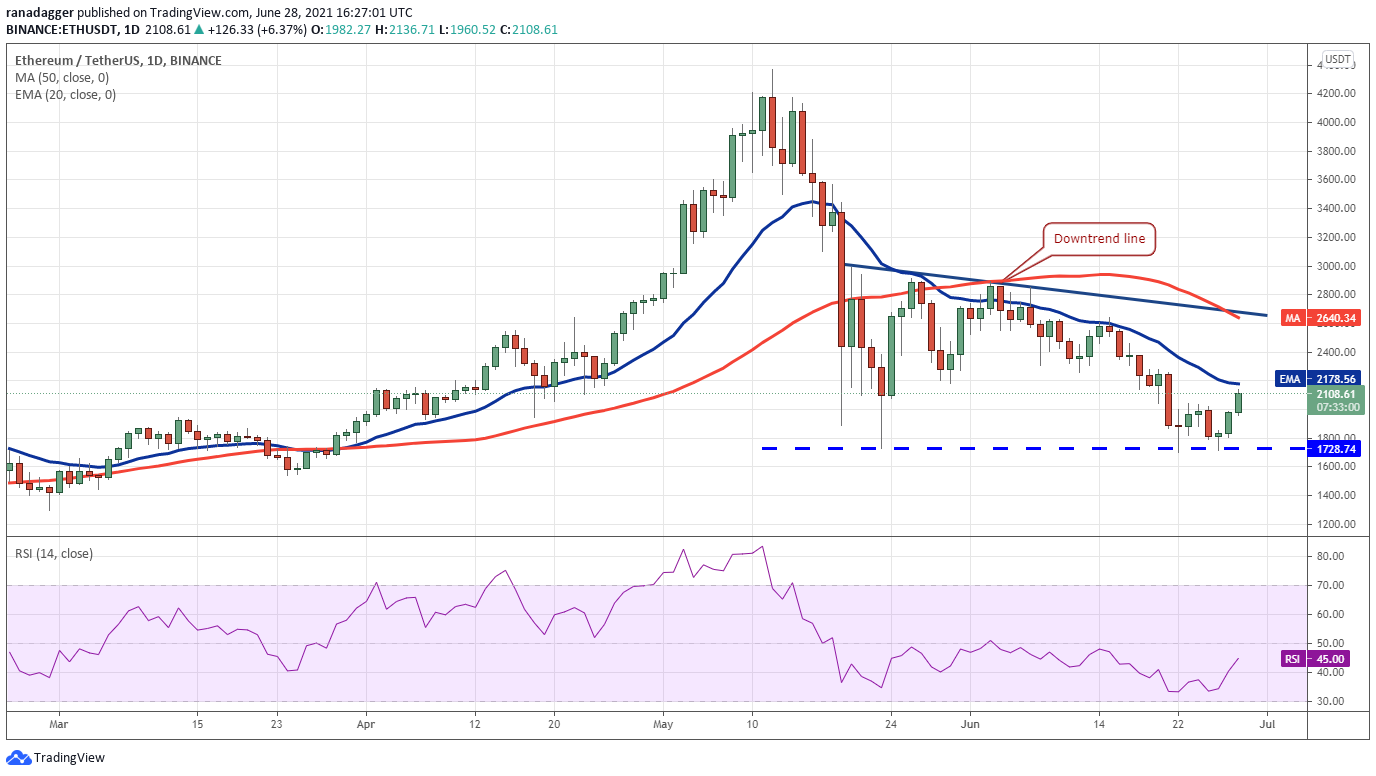The width and height of the screenshot is (1376, 776).
Task: Click the purple RSI 45.00 value tag
Action: pyautogui.click(x=1316, y=659)
